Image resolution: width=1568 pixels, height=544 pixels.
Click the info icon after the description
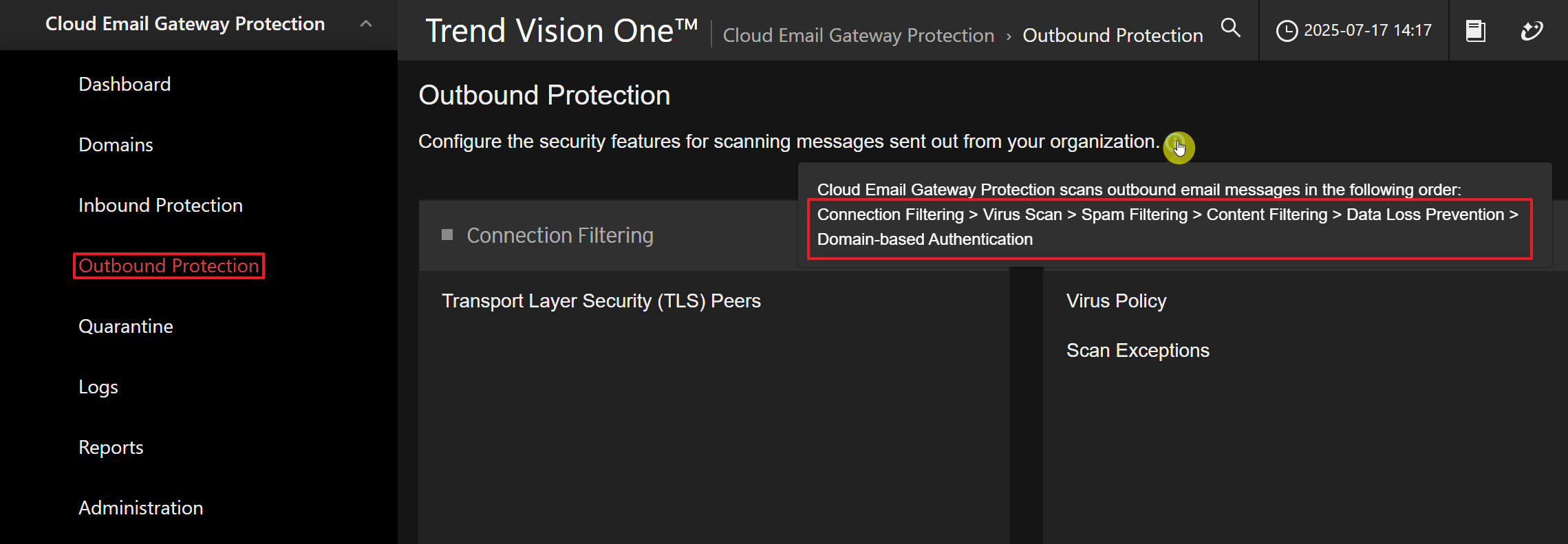1177,146
